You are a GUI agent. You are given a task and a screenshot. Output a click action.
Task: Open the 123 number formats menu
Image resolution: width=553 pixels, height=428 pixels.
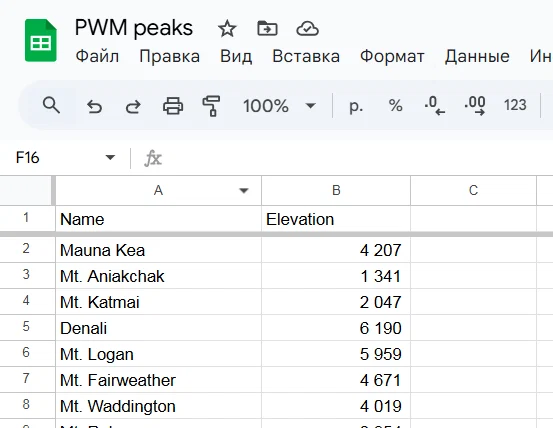coord(515,105)
